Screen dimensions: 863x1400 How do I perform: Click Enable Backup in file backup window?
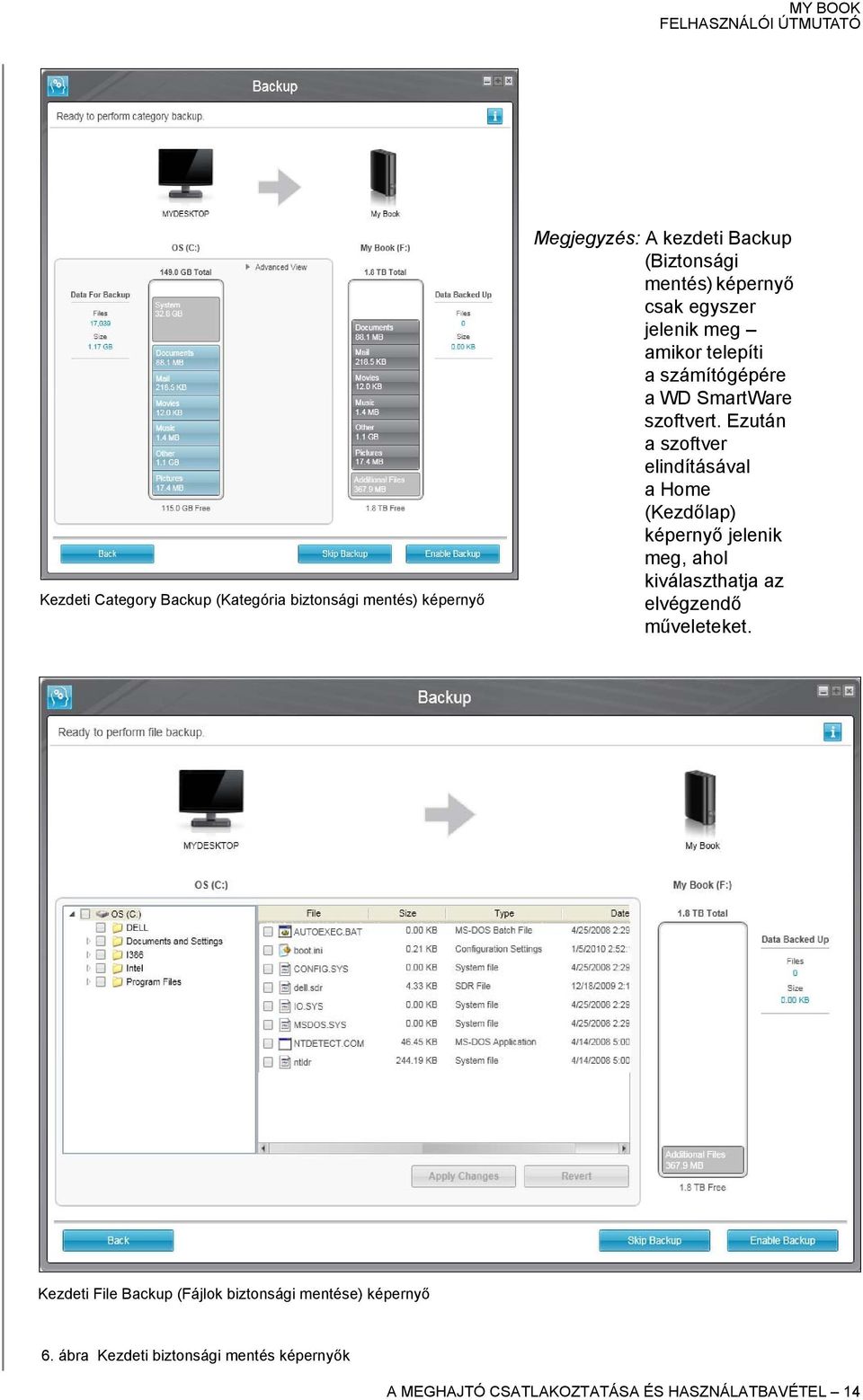[x=782, y=1240]
